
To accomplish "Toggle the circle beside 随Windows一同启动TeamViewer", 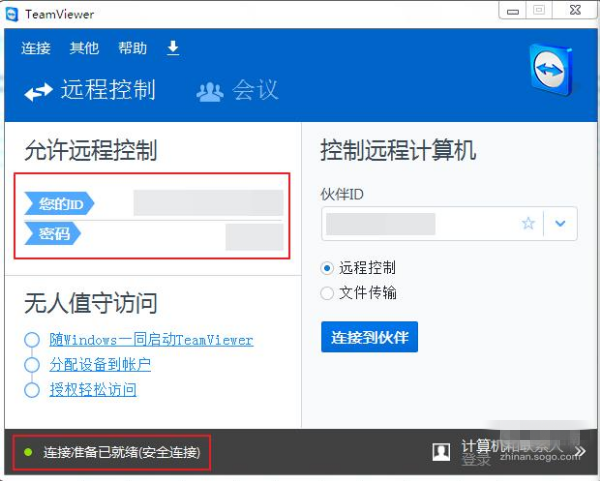I will [32, 340].
